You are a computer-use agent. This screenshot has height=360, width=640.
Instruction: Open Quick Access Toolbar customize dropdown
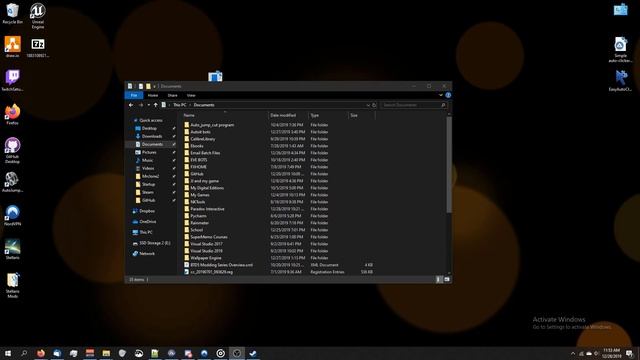tap(154, 86)
